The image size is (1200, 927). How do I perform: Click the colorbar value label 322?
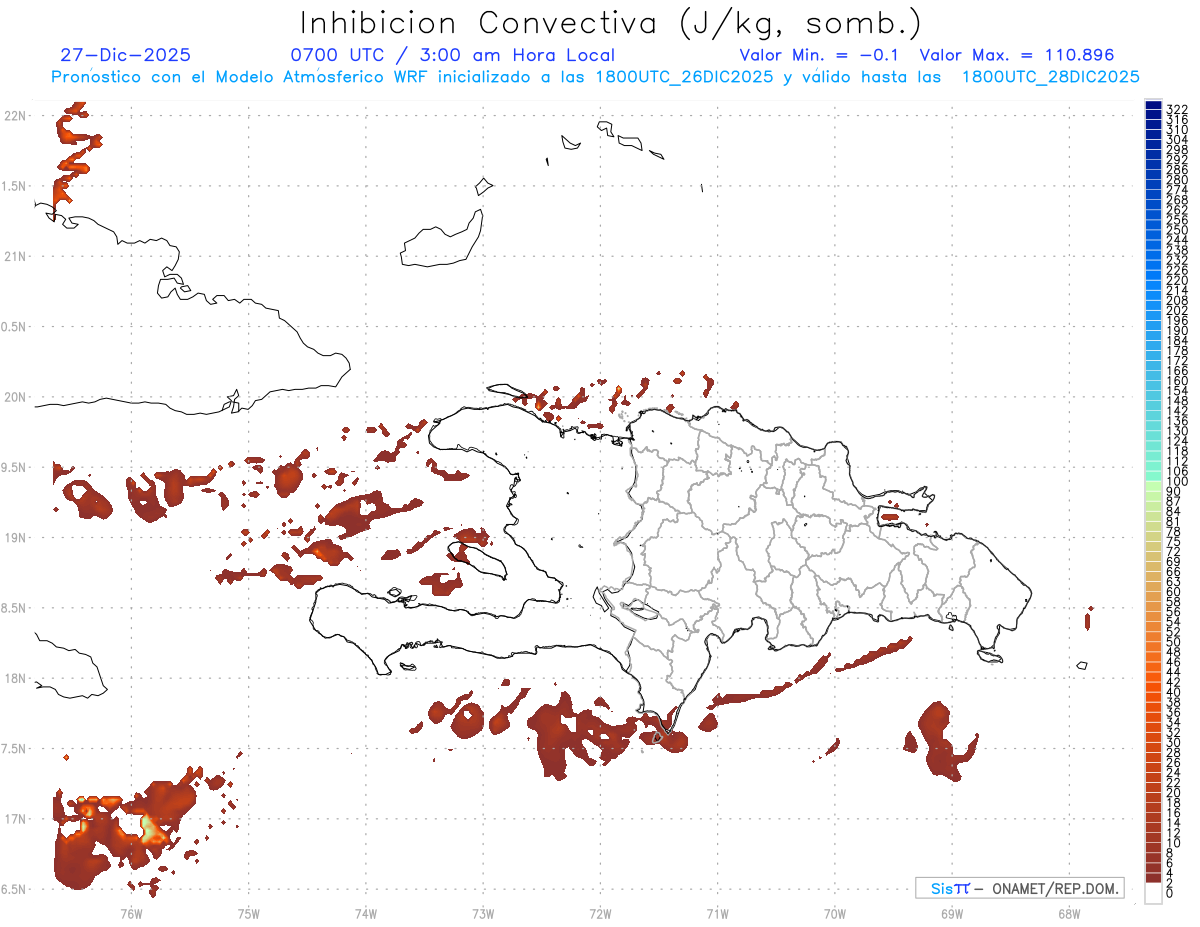[x=1177, y=108]
